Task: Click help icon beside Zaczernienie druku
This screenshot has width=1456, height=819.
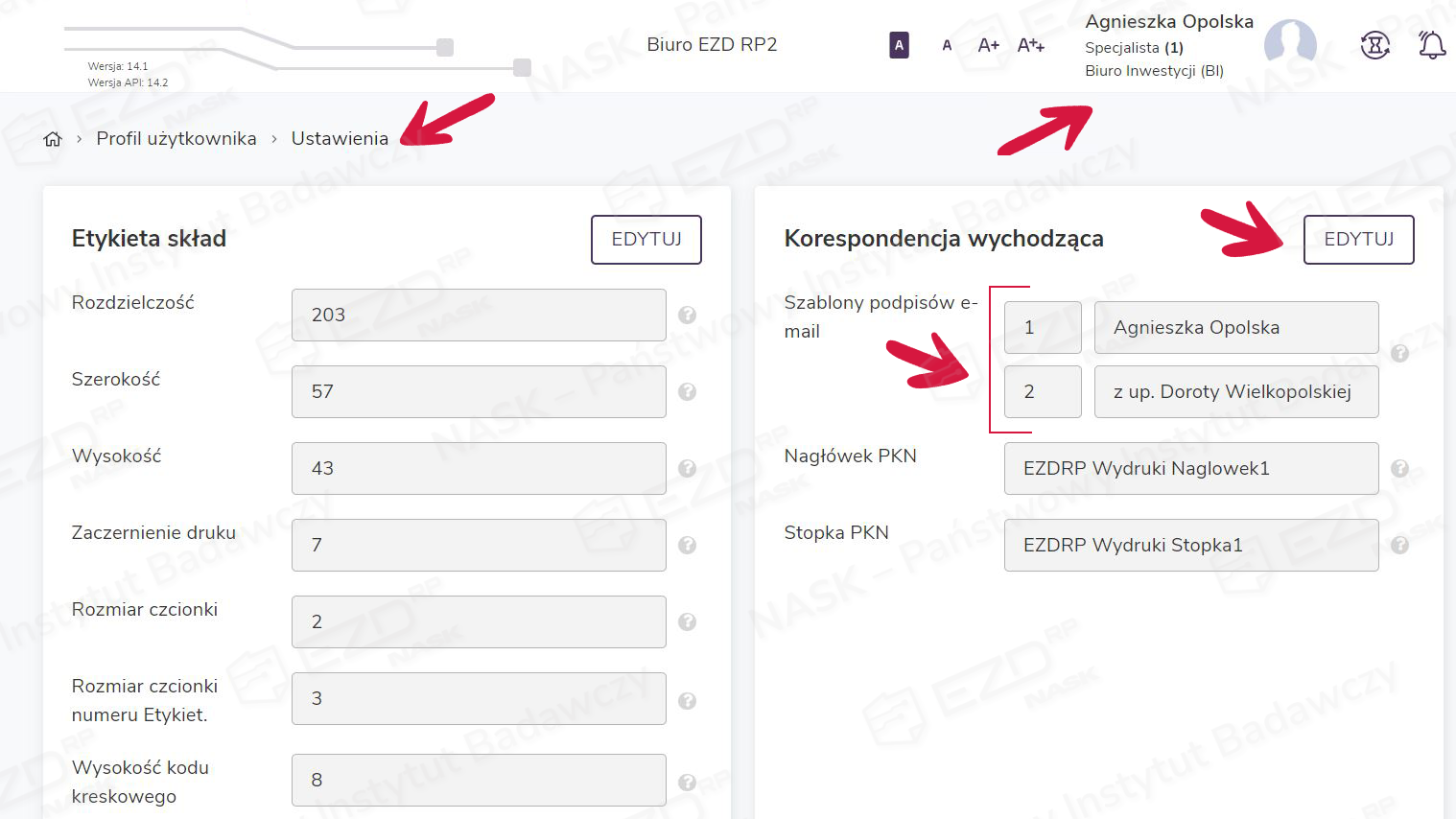Action: (687, 545)
